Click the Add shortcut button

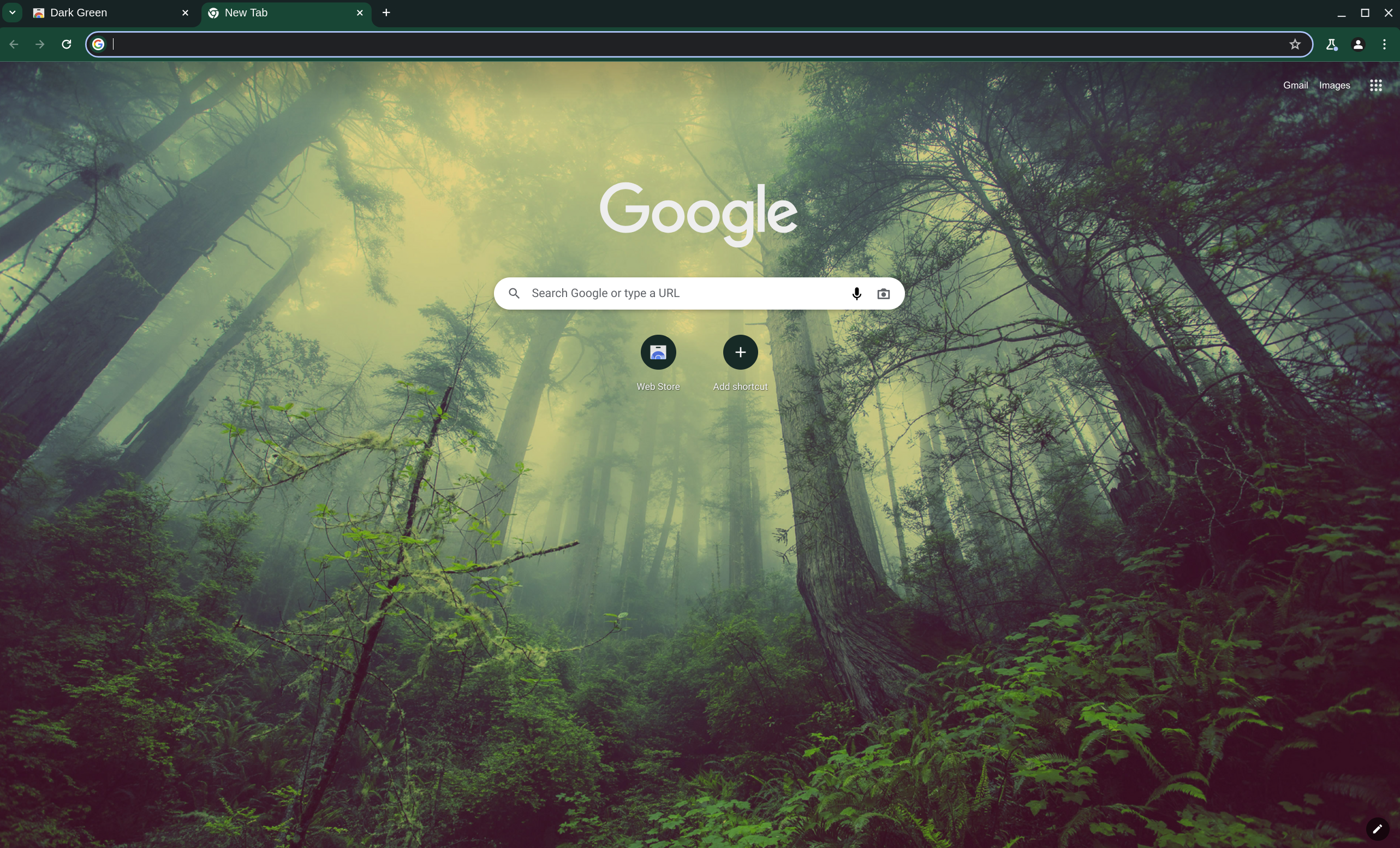[x=740, y=352]
